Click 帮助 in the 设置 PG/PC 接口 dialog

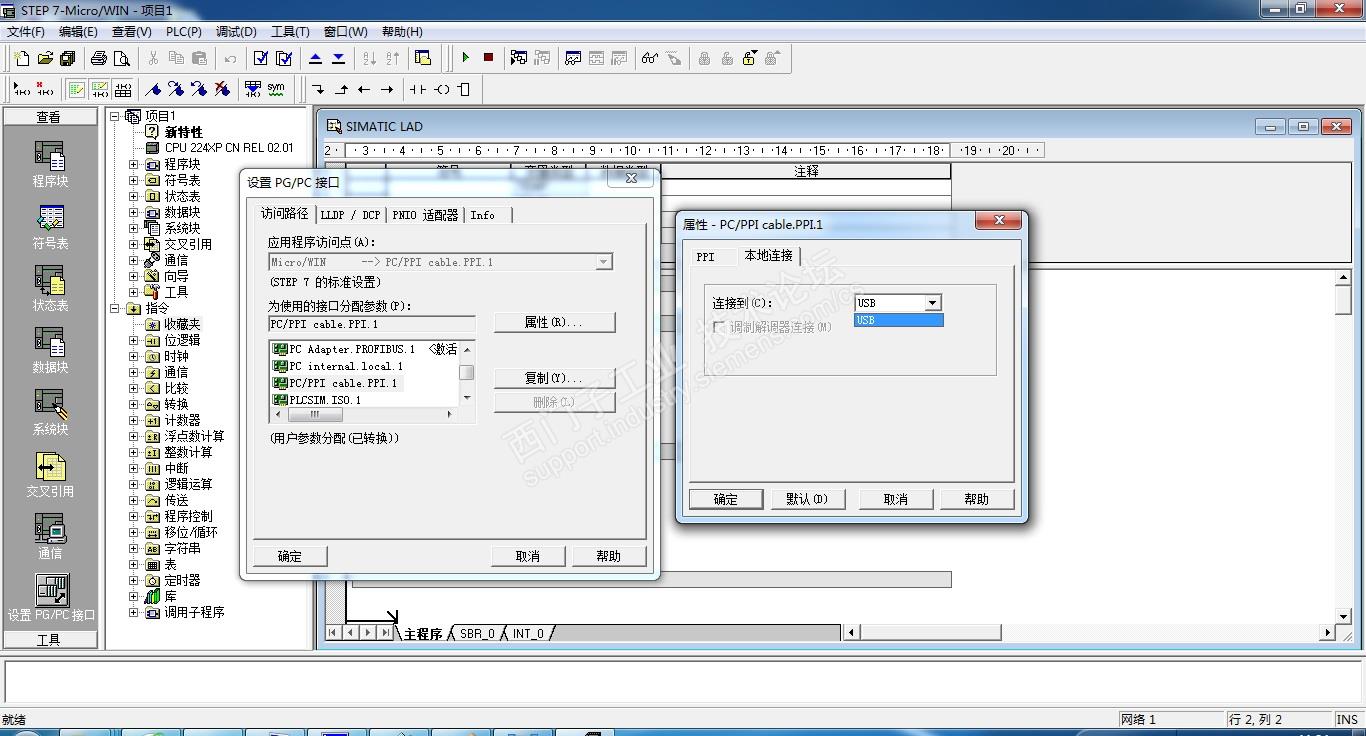pyautogui.click(x=609, y=556)
